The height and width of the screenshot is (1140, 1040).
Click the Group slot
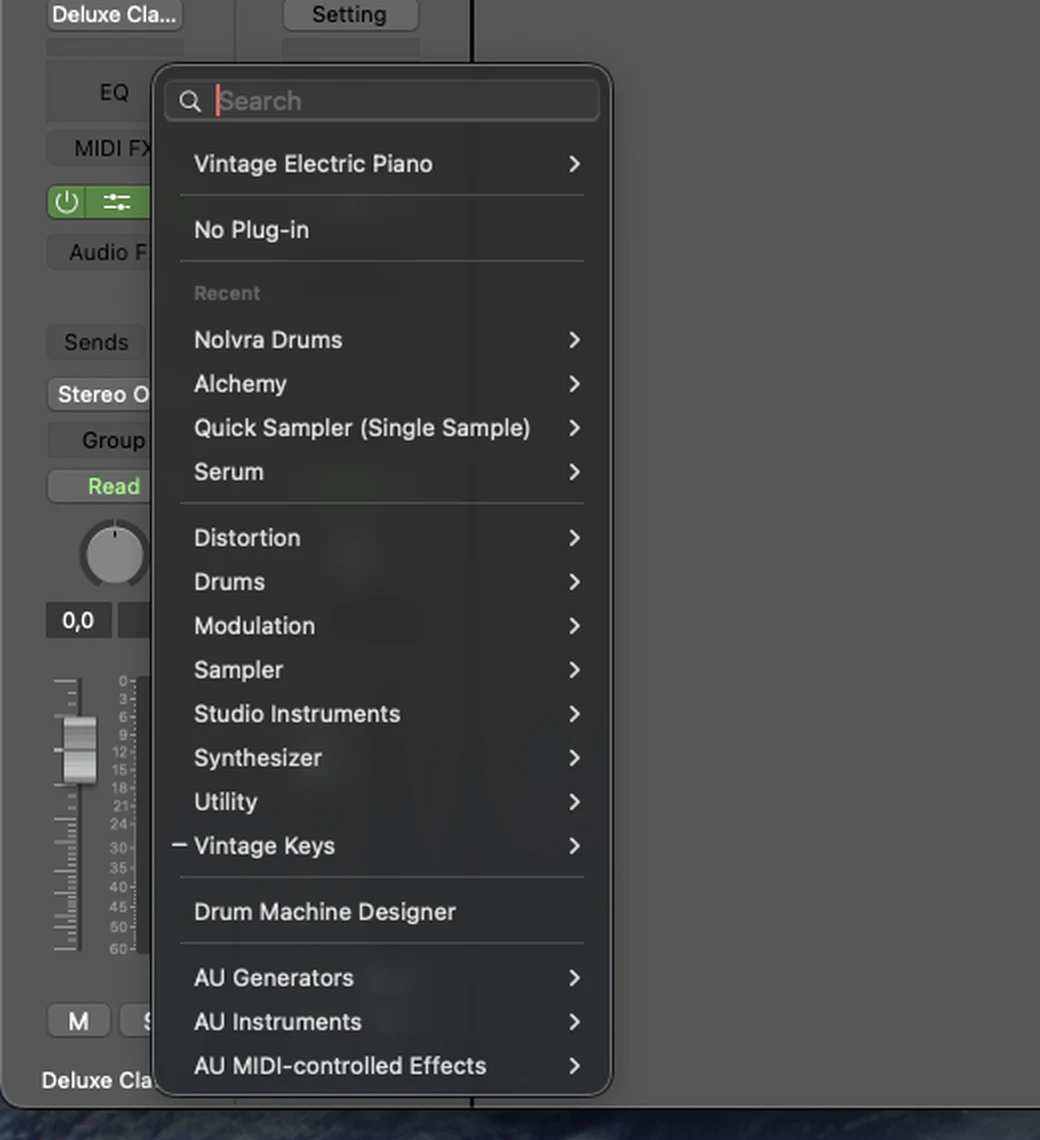pyautogui.click(x=100, y=440)
